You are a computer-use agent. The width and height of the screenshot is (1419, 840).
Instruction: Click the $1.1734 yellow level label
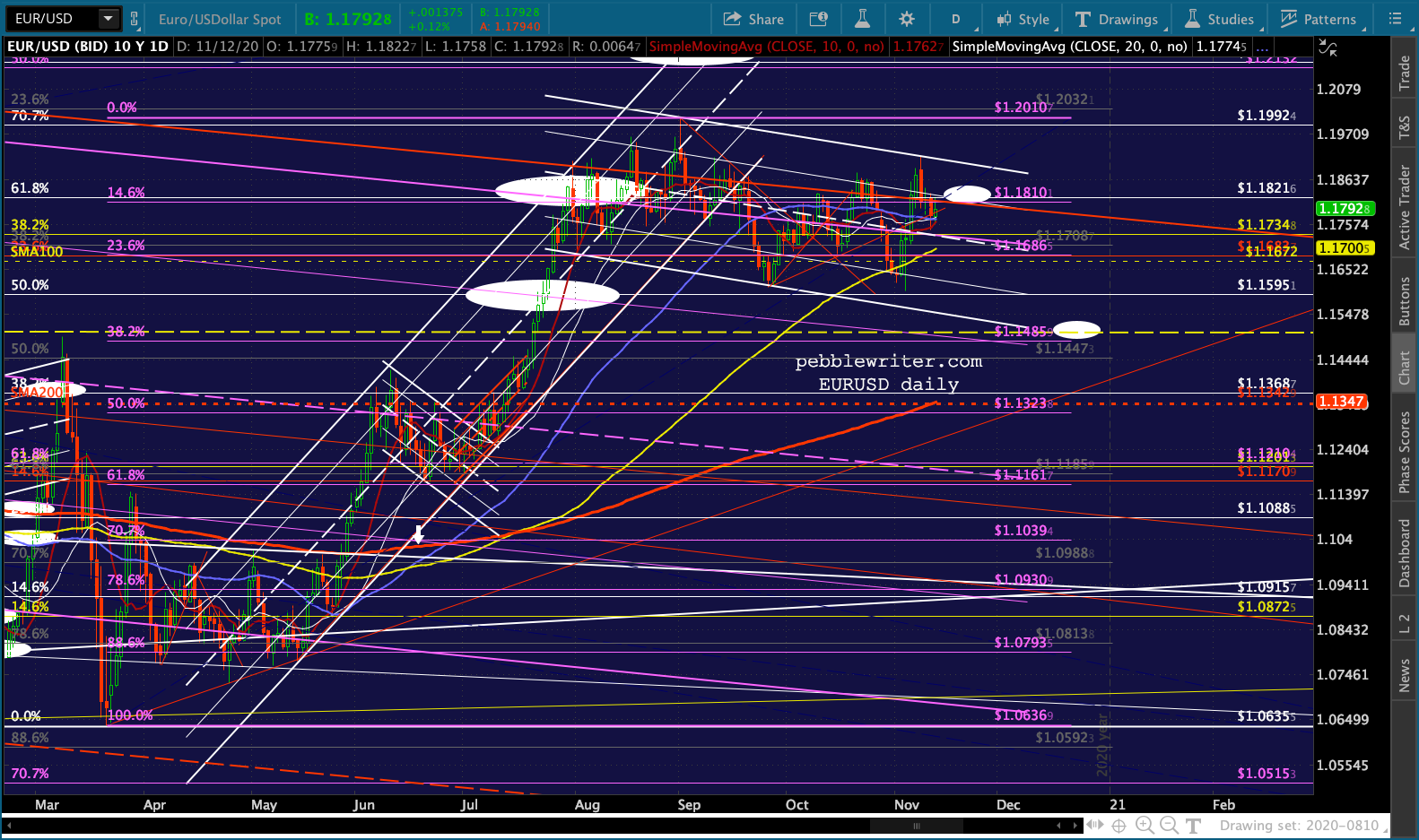(1267, 225)
